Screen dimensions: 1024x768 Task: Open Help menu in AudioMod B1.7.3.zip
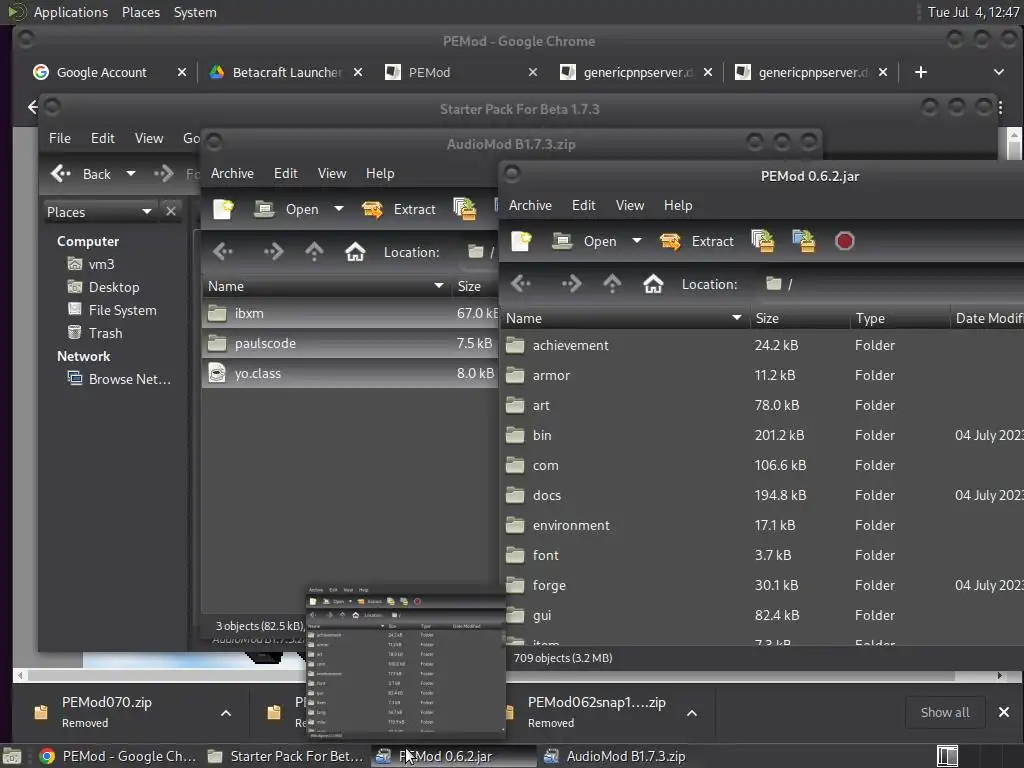[x=380, y=173]
